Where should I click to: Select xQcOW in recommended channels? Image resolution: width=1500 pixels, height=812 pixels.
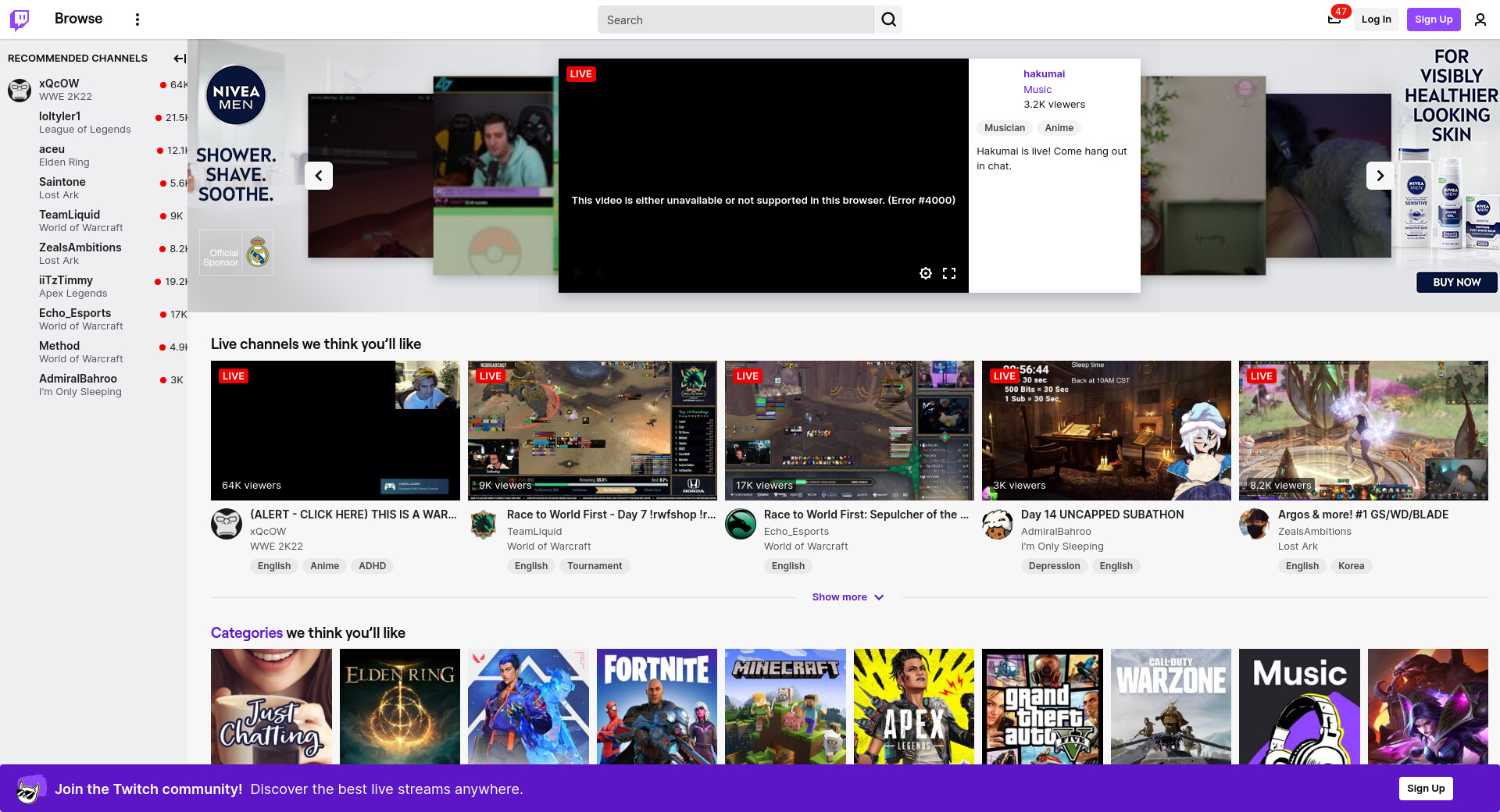click(59, 84)
